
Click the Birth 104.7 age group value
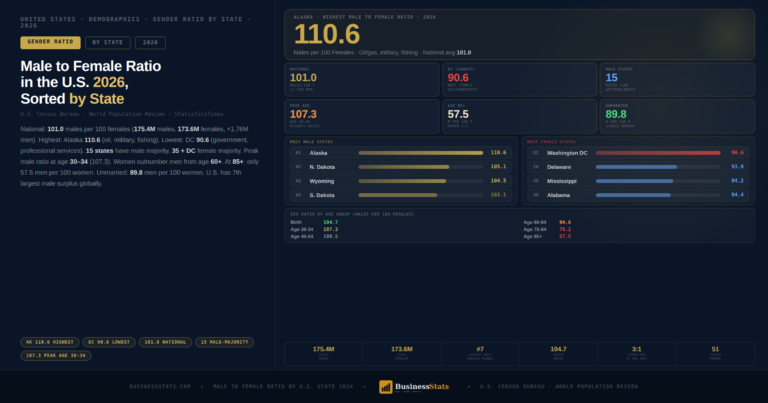pos(331,222)
